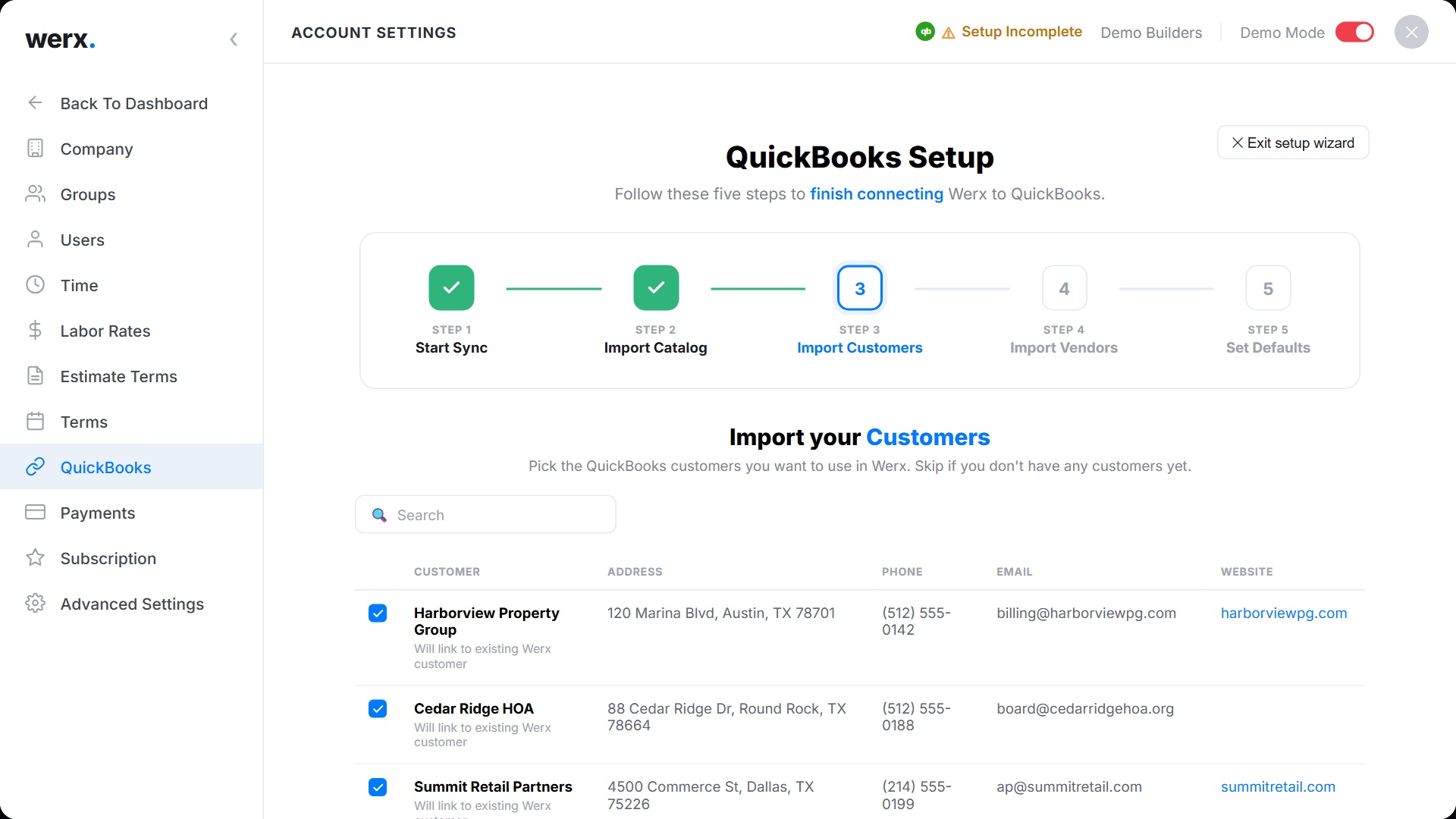Uncheck Harborview Property Group checkbox
1456x819 pixels.
[378, 613]
